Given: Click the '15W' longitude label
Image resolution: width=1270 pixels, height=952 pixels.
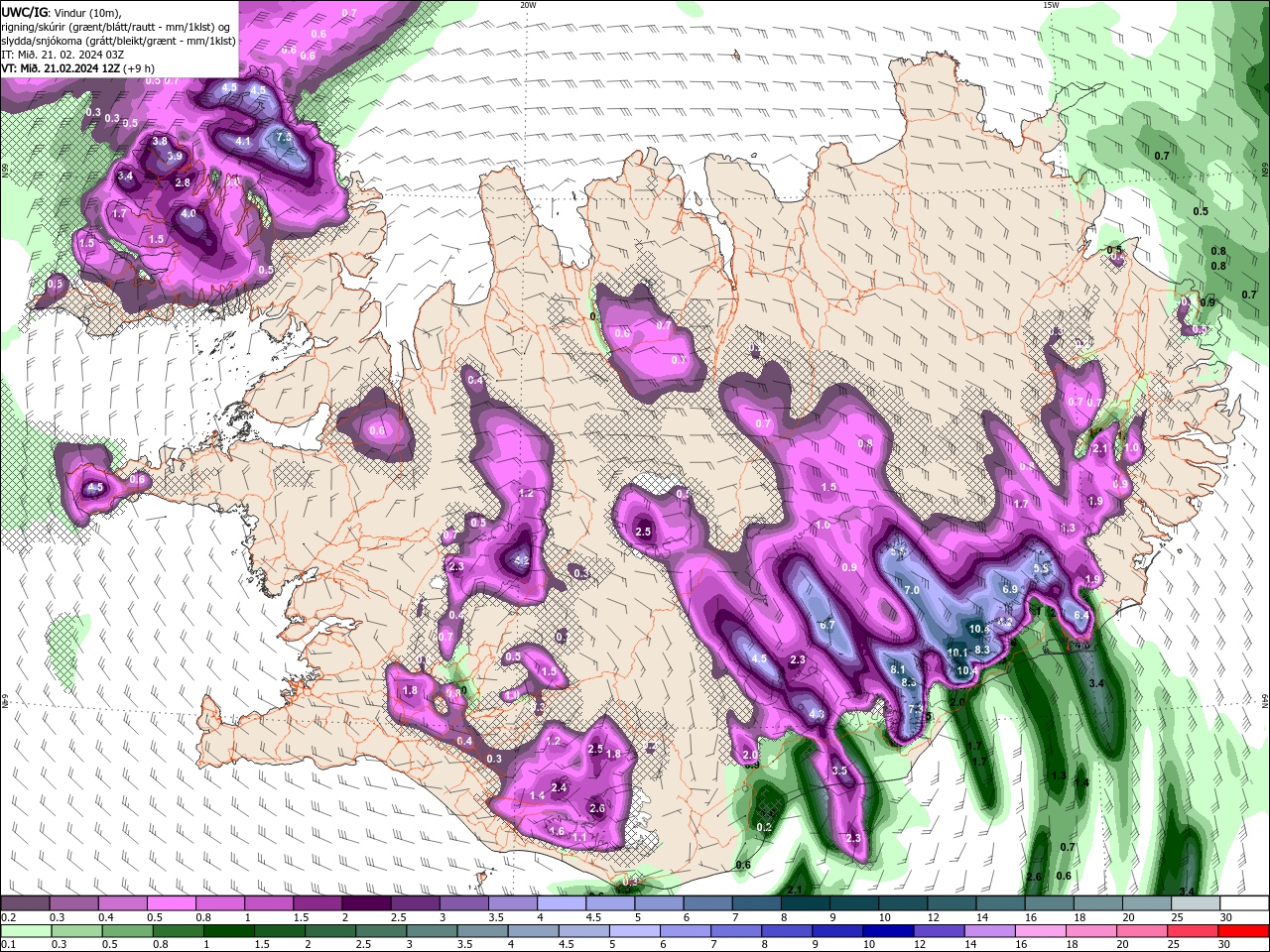Looking at the screenshot, I should (1051, 5).
